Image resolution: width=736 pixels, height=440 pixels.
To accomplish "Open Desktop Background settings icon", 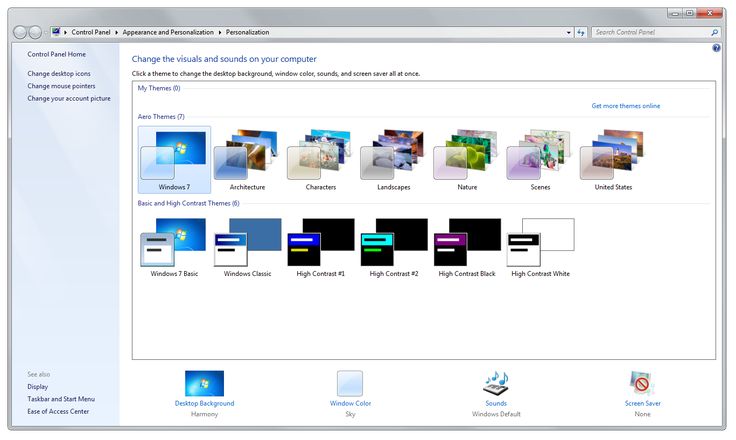I will (x=204, y=383).
